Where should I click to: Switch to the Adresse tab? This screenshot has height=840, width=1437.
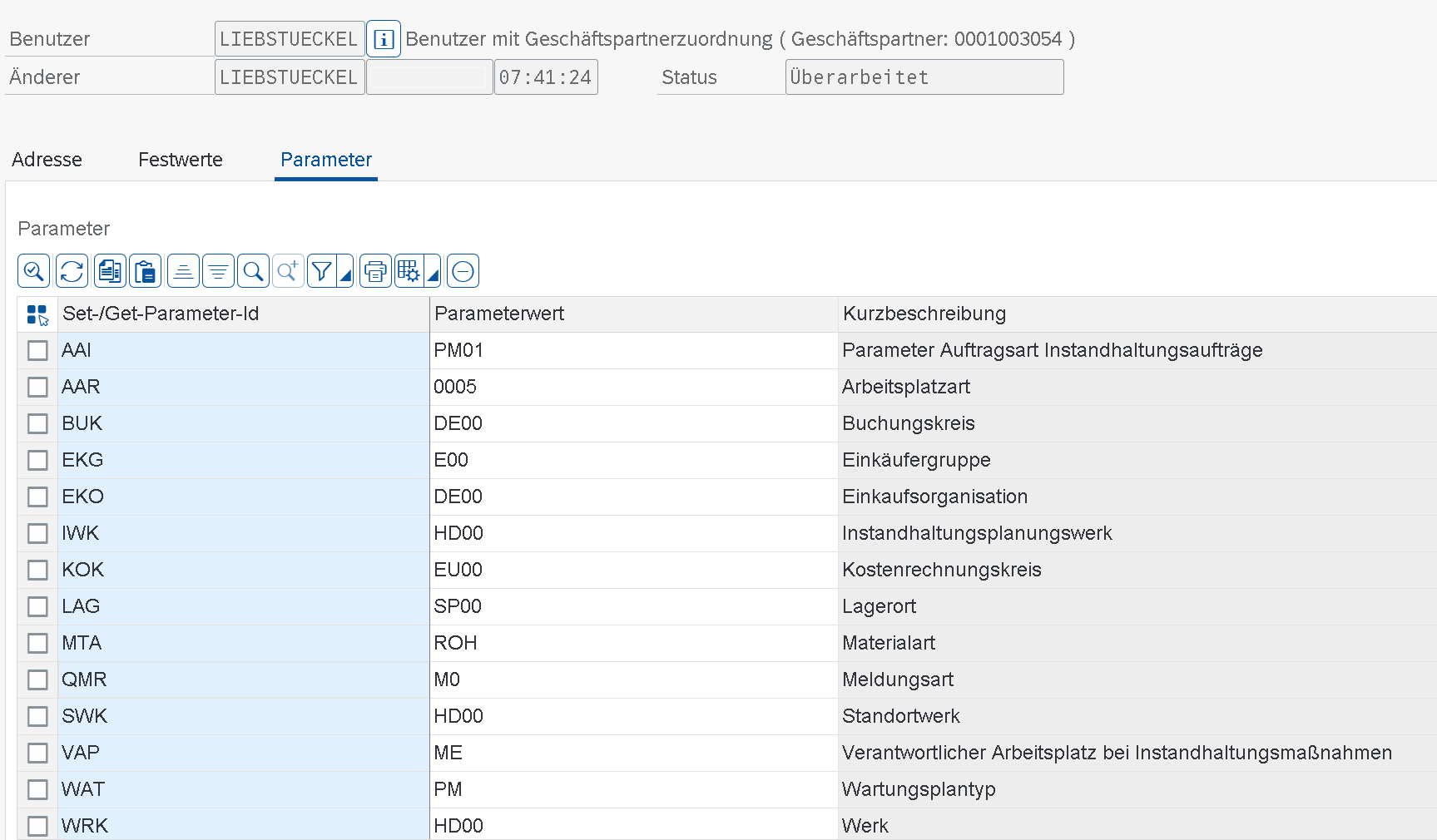tap(47, 160)
